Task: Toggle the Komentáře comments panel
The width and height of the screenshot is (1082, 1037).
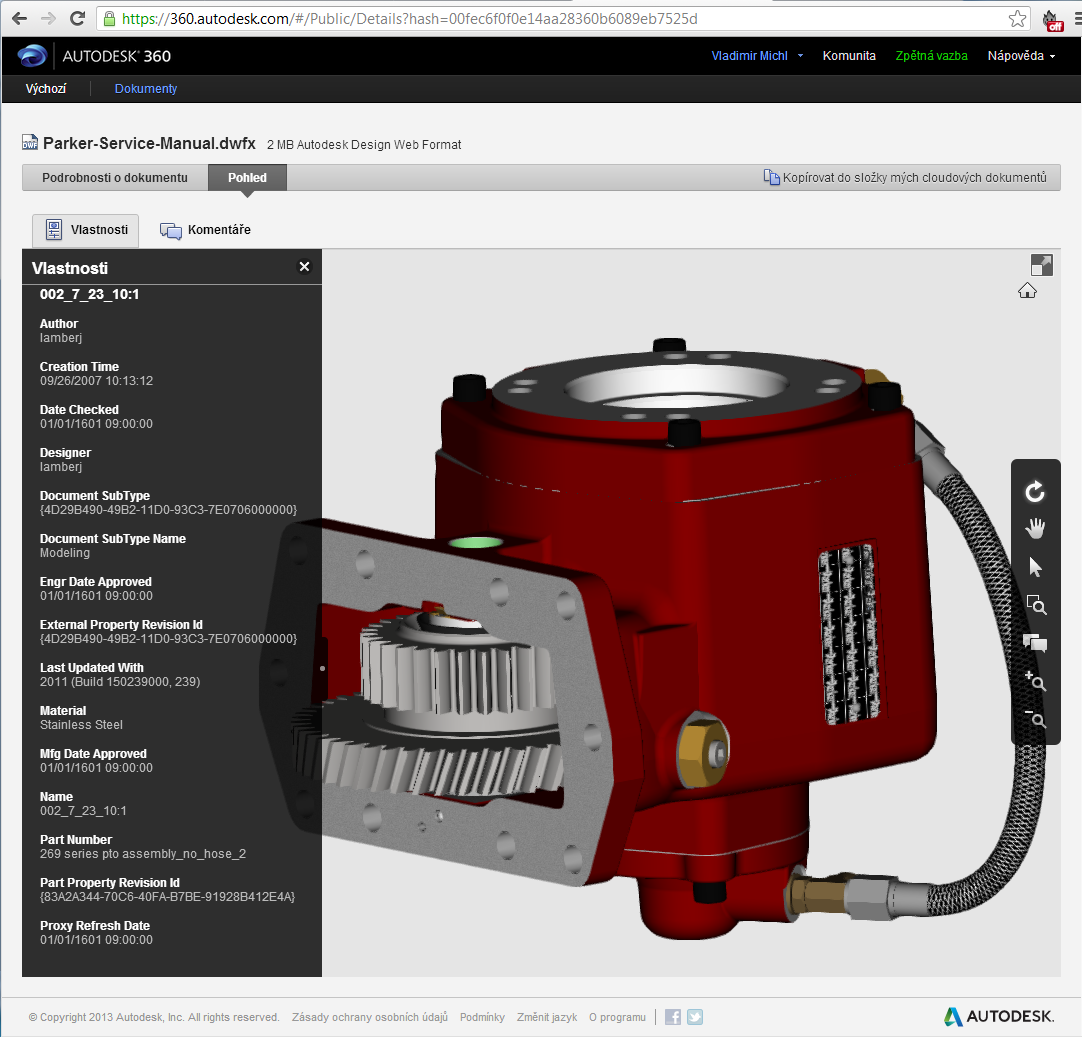Action: point(206,230)
